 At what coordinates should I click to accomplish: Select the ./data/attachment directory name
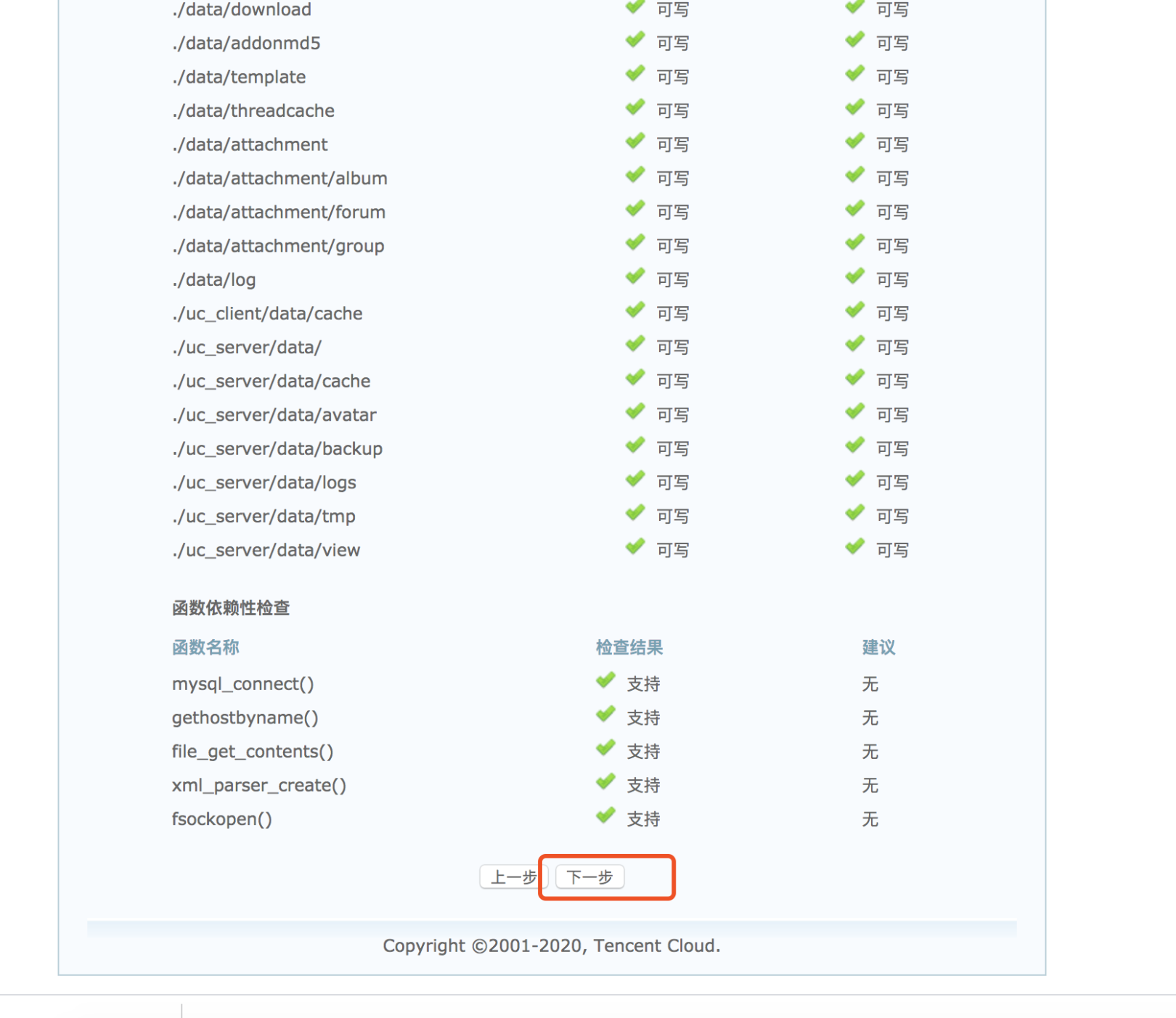(250, 144)
